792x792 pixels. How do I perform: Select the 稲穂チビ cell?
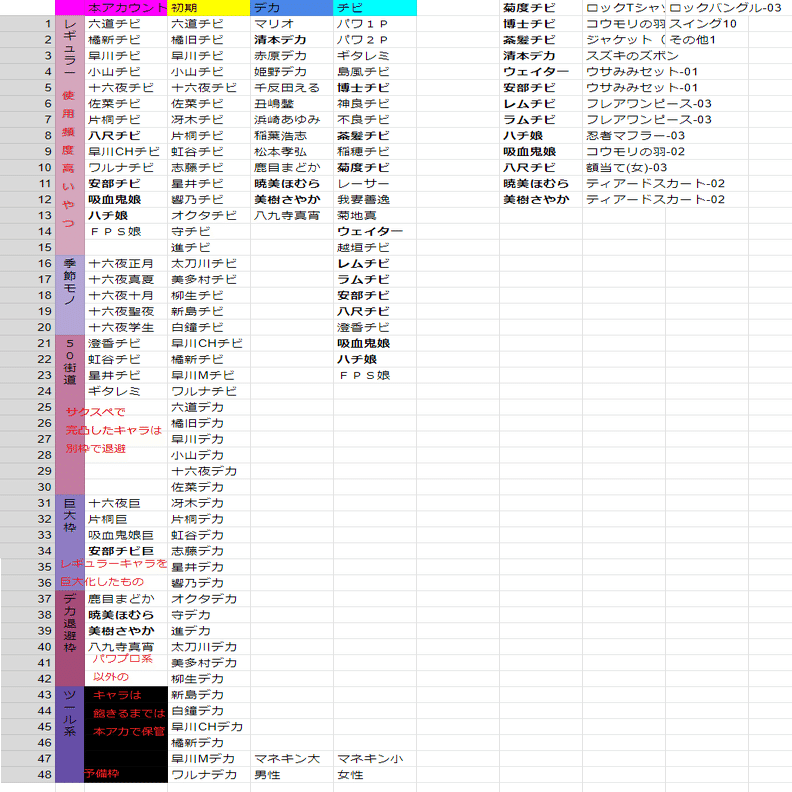(x=375, y=152)
